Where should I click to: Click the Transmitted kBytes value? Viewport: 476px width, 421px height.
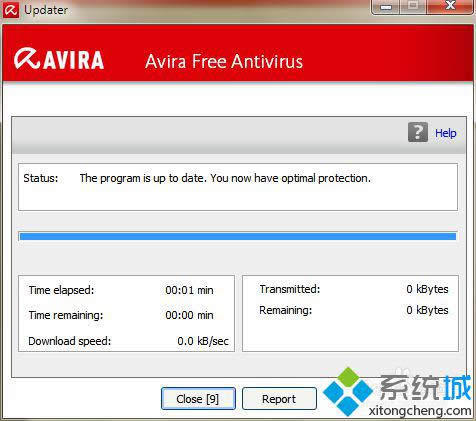coord(427,289)
